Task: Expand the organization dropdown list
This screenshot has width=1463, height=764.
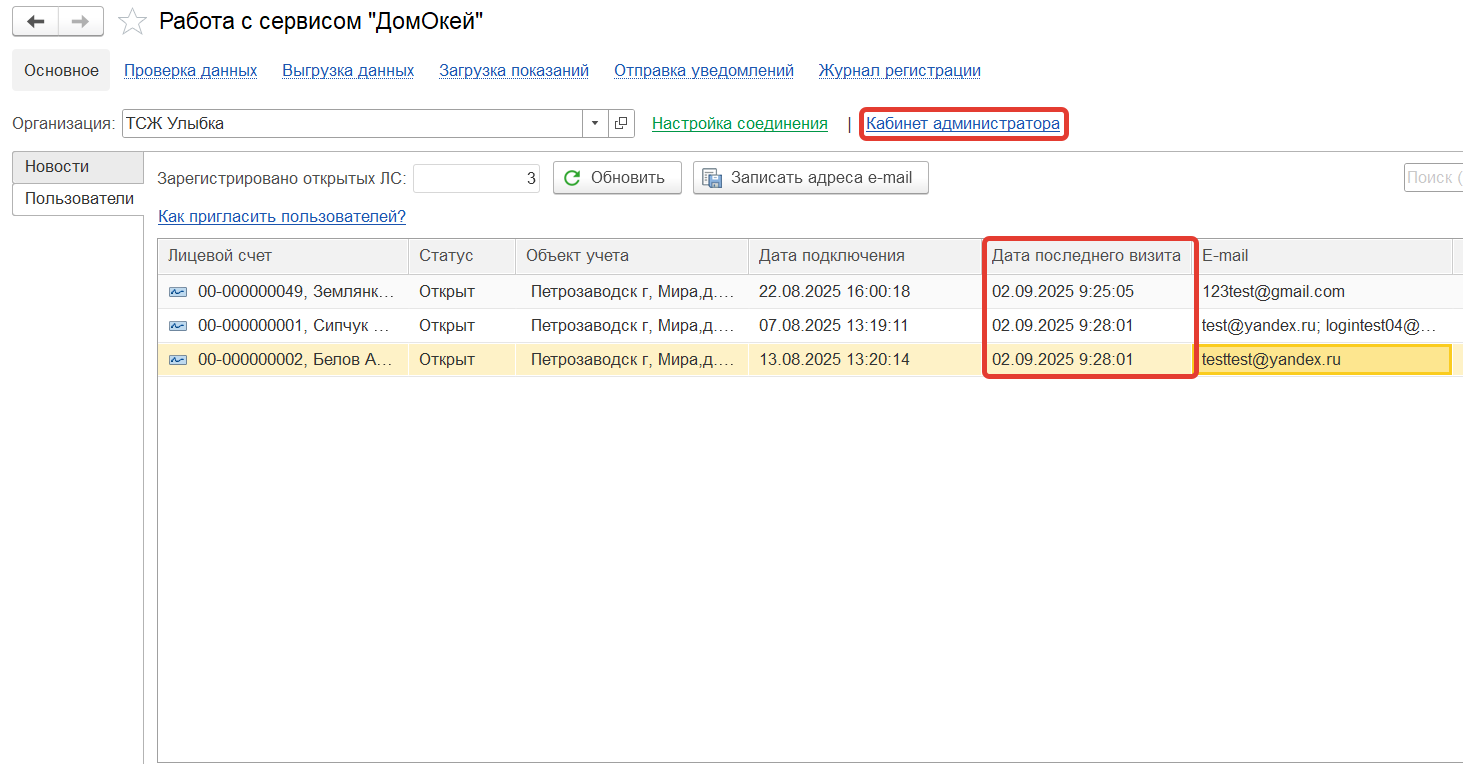Action: click(595, 124)
